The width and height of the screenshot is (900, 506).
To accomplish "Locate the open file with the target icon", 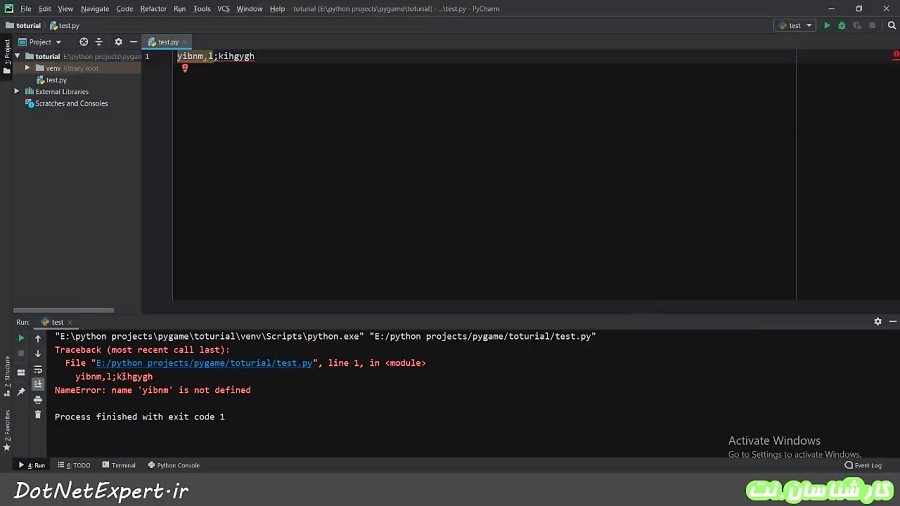I will tap(84, 42).
